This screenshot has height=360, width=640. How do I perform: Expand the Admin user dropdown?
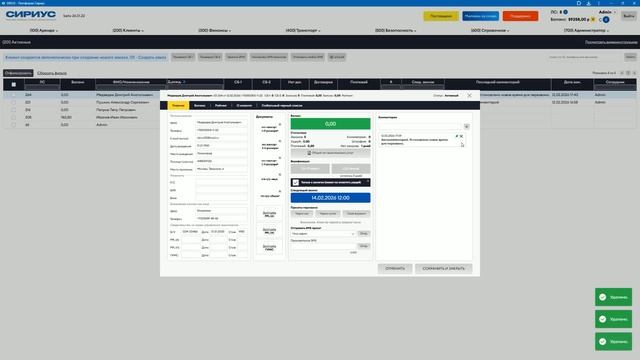pyautogui.click(x=607, y=12)
